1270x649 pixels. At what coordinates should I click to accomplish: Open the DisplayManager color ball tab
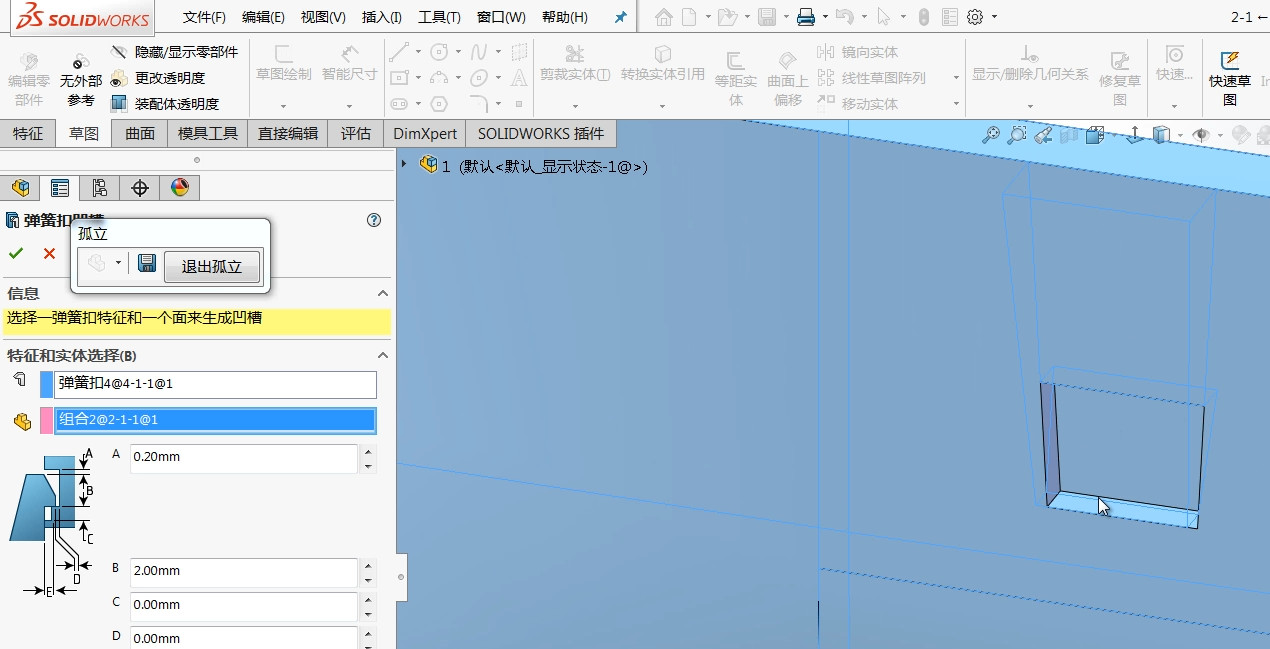[180, 188]
